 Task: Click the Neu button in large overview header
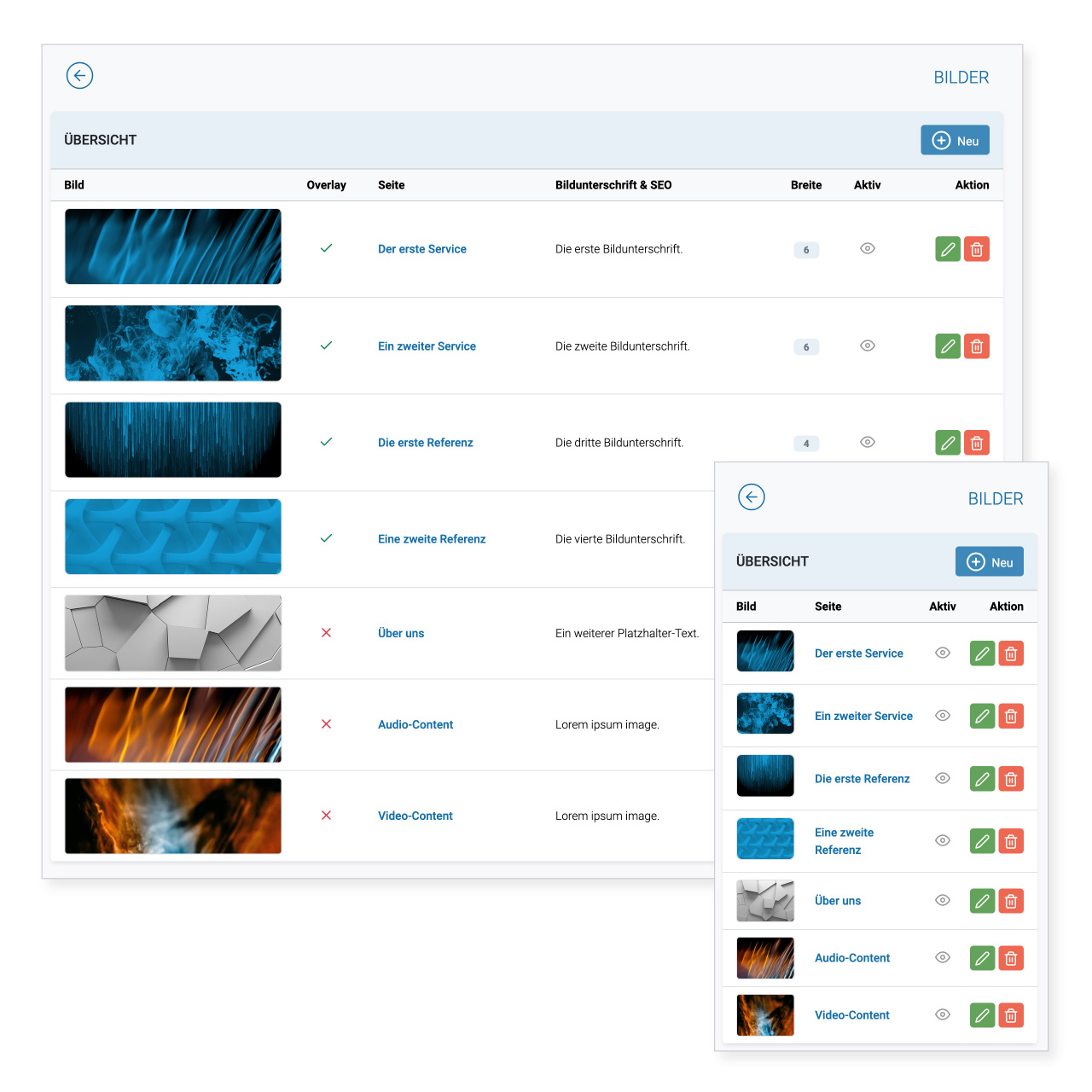[955, 141]
